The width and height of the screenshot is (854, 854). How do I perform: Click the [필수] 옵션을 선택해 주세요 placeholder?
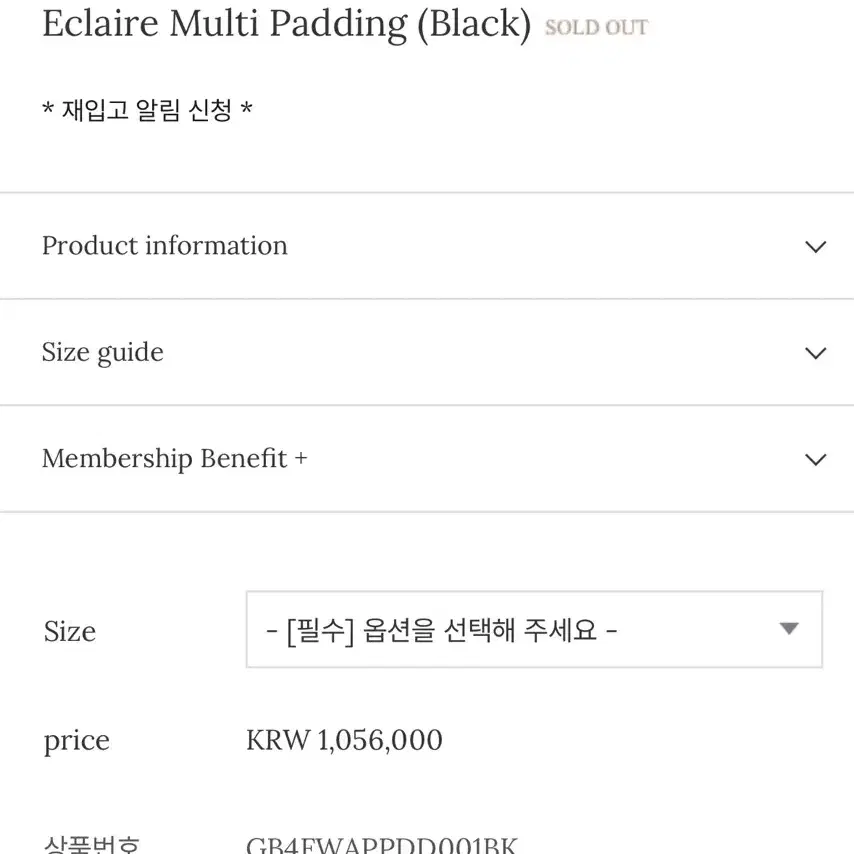point(442,630)
